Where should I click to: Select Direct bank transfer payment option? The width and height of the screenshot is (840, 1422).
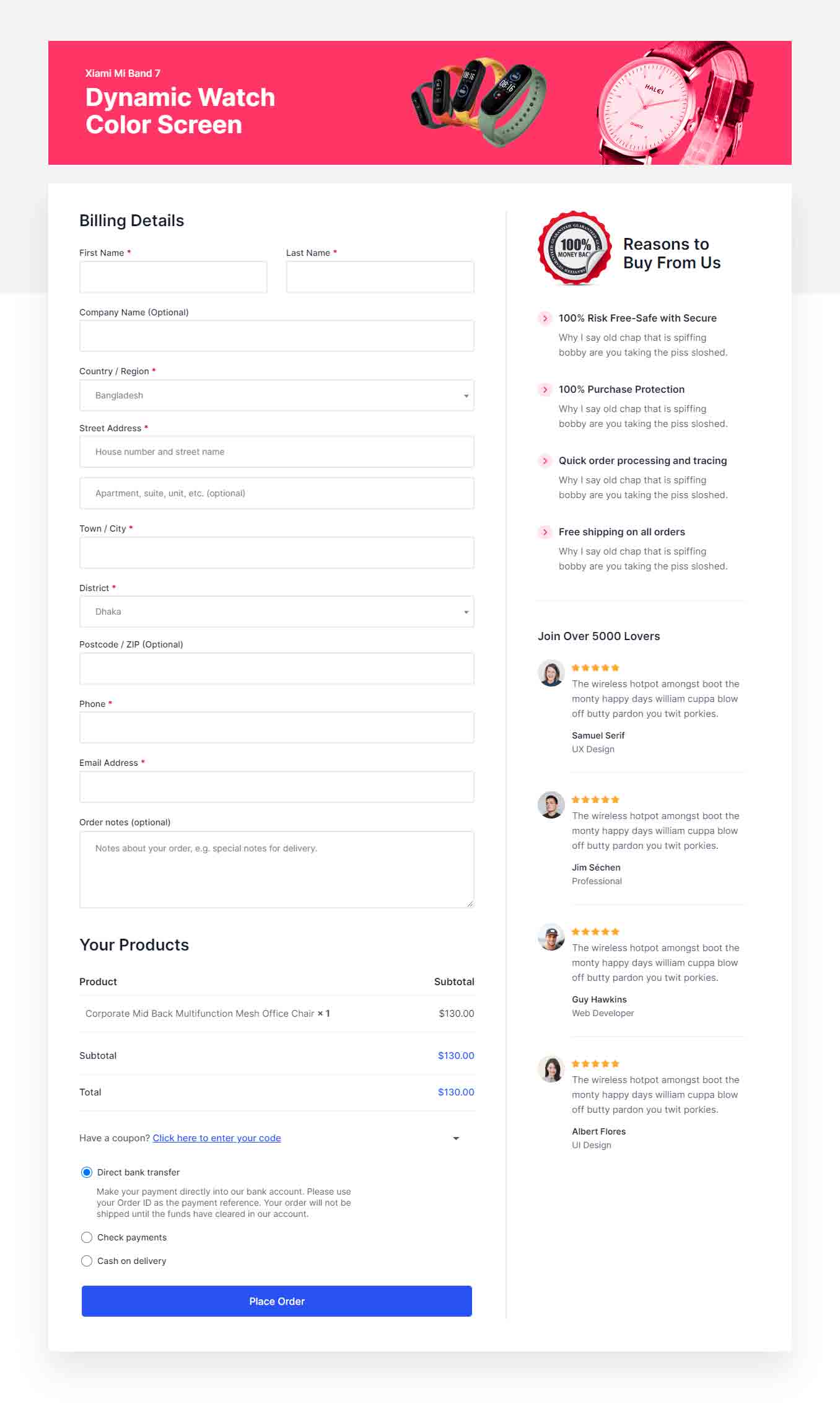87,1172
